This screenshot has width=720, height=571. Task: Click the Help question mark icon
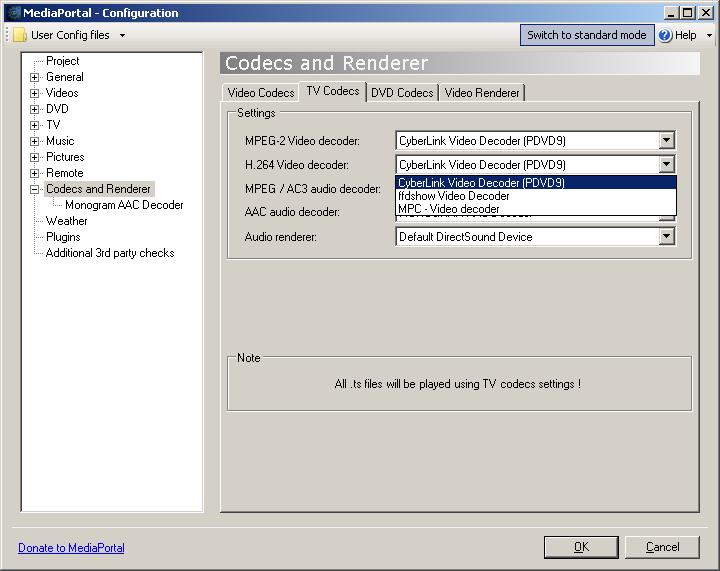(x=665, y=35)
